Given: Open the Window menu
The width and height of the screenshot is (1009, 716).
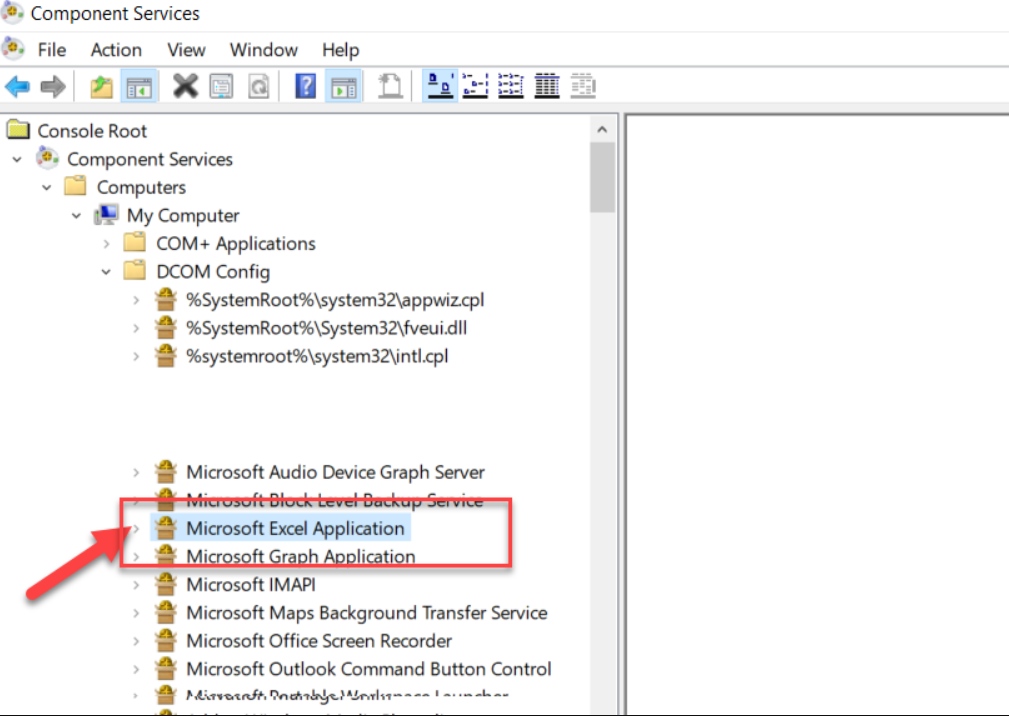Looking at the screenshot, I should point(264,50).
